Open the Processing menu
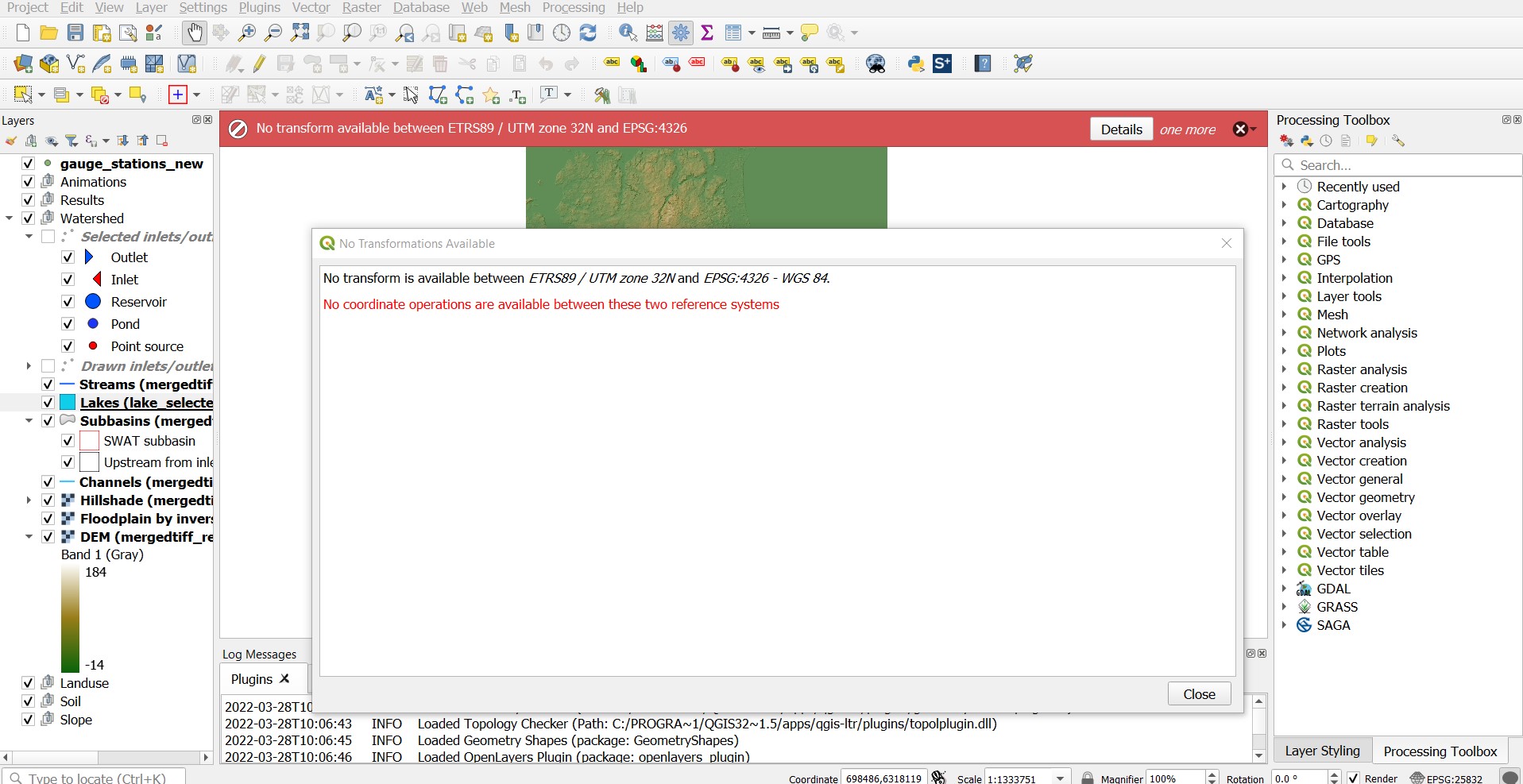Image resolution: width=1523 pixels, height=784 pixels. [x=573, y=7]
